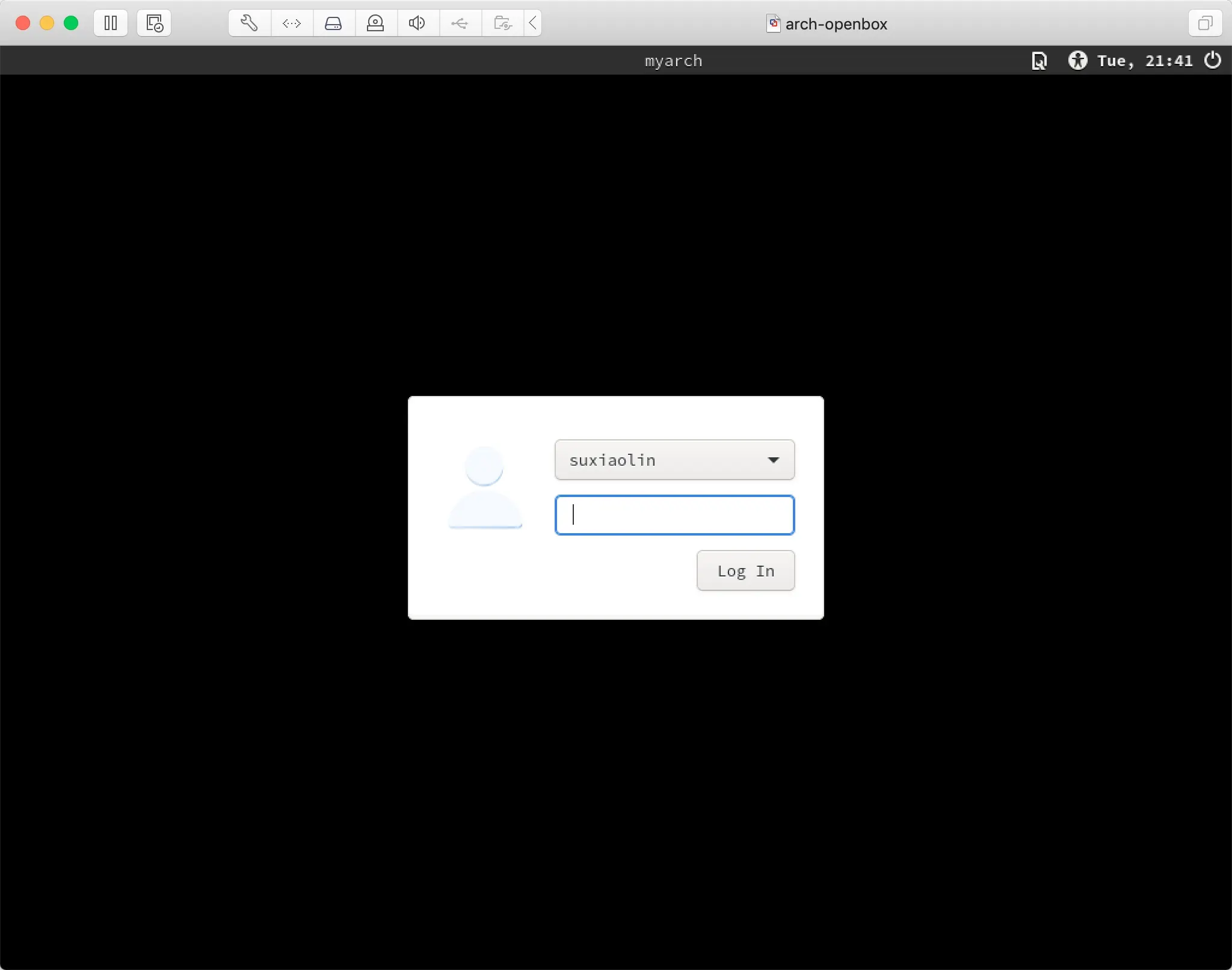Click the window layout icon
Image resolution: width=1232 pixels, height=970 pixels.
pos(1205,23)
